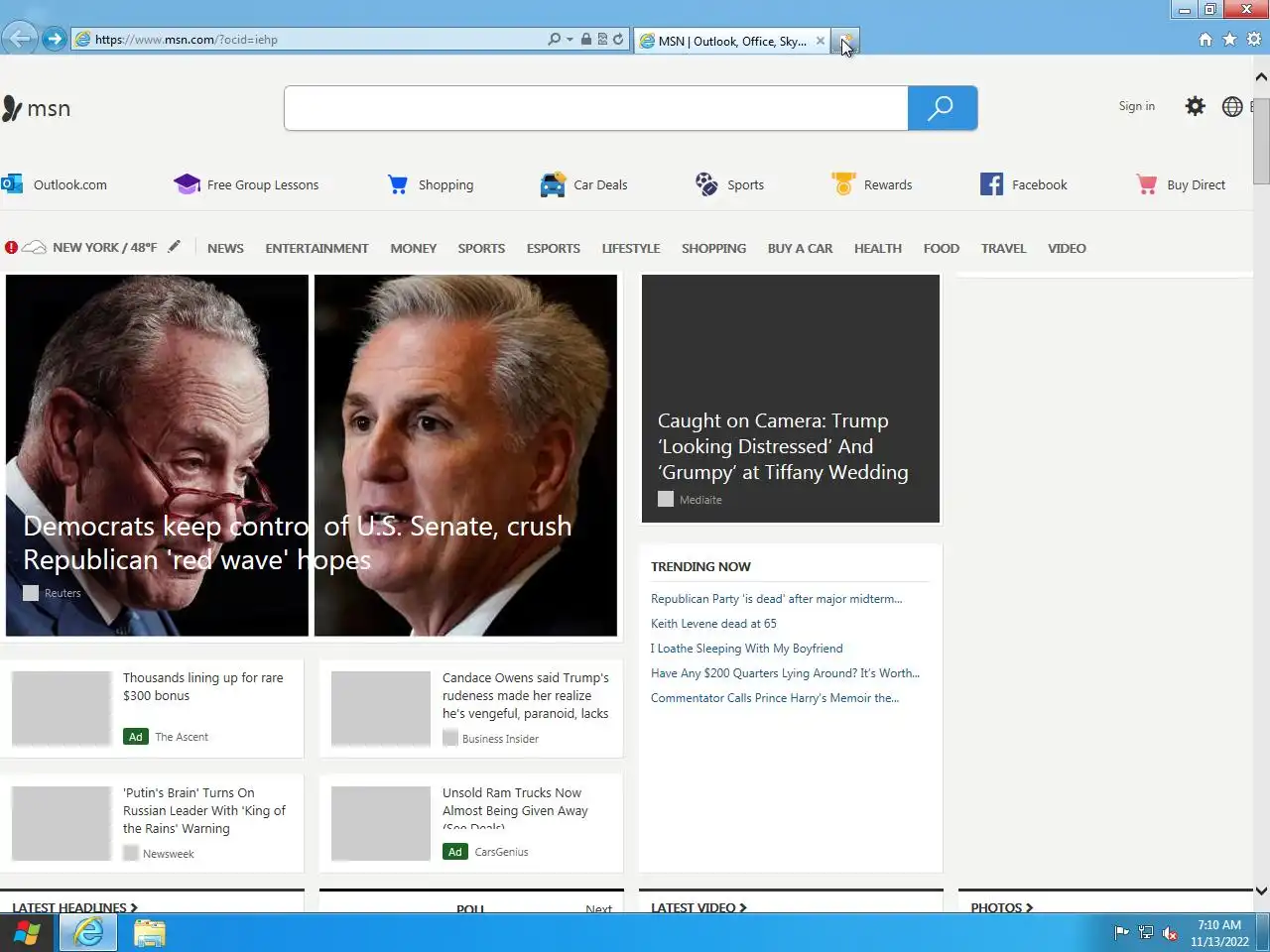Open the FOOD navigation item

[x=942, y=248]
